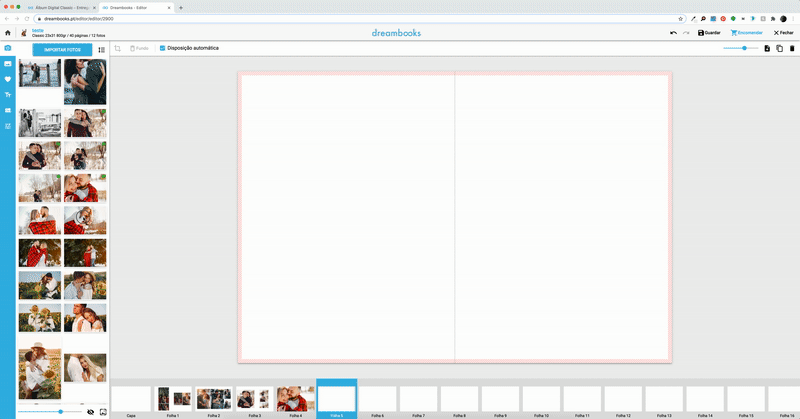Toggle hide used photos eye icon

coord(89,411)
